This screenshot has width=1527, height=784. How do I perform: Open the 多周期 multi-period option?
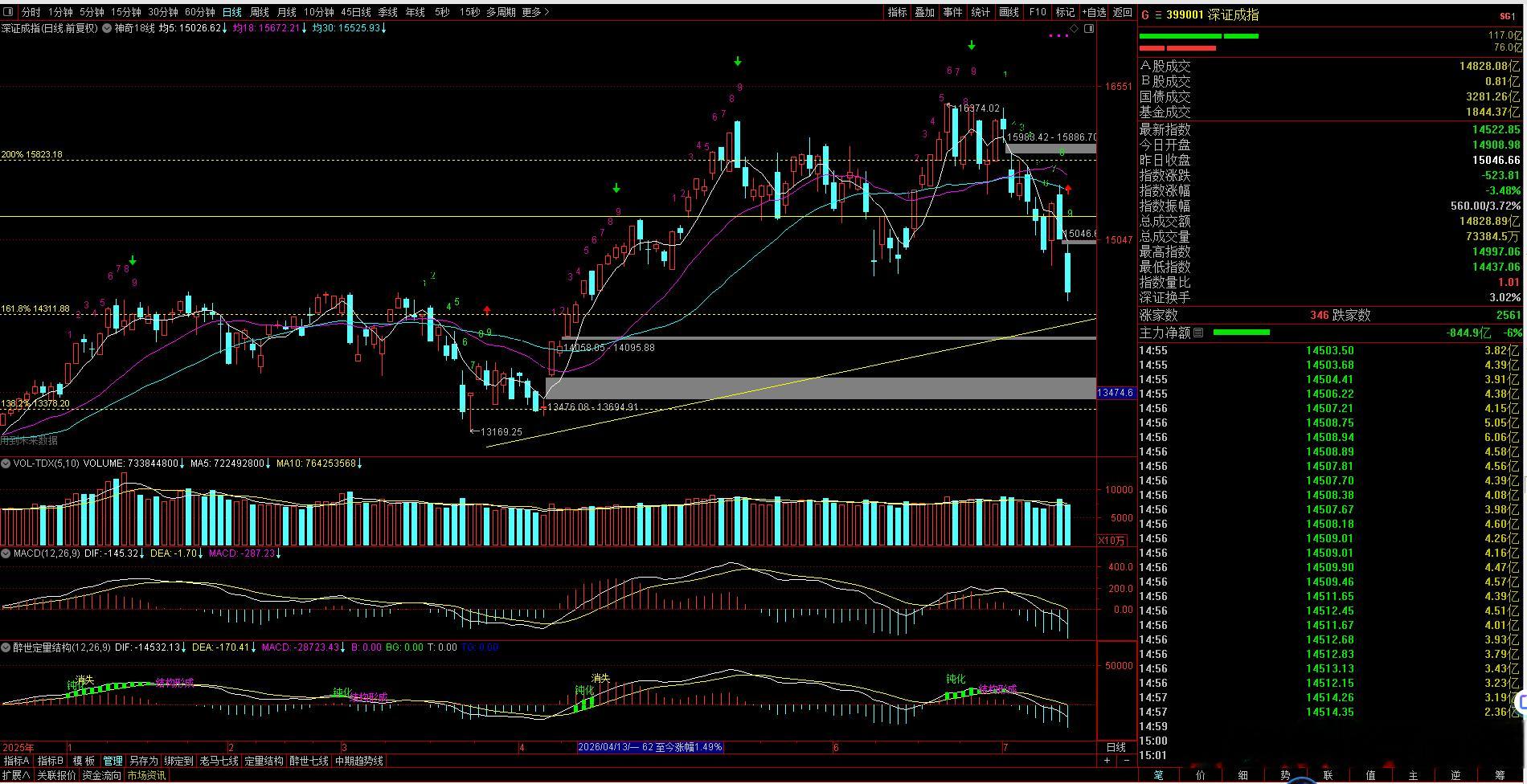[501, 12]
